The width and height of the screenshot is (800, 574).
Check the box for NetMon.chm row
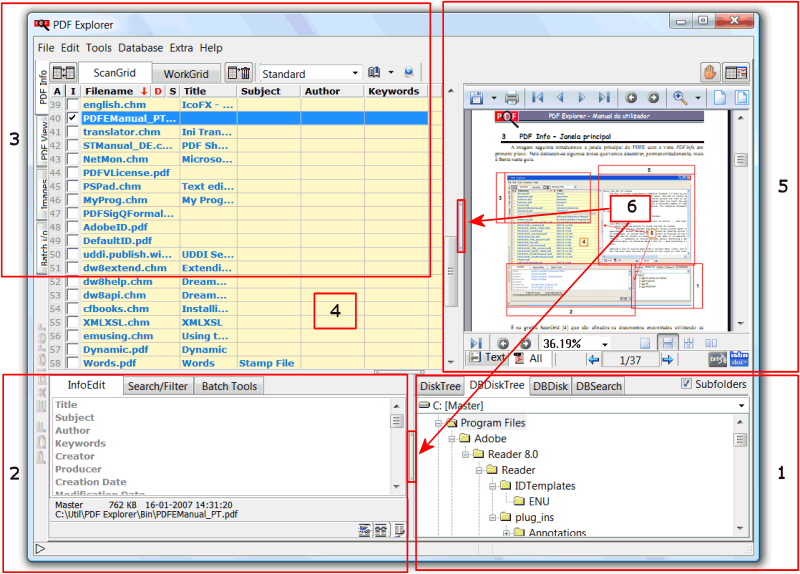[x=73, y=159]
